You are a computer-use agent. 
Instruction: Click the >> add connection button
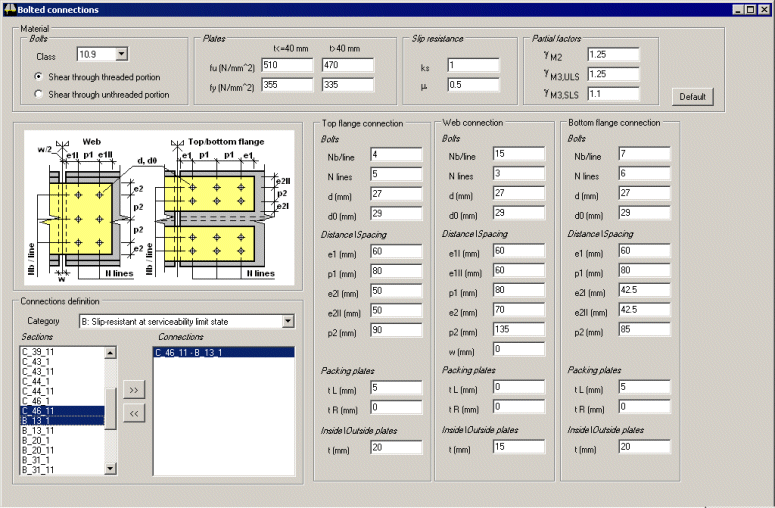(x=133, y=388)
